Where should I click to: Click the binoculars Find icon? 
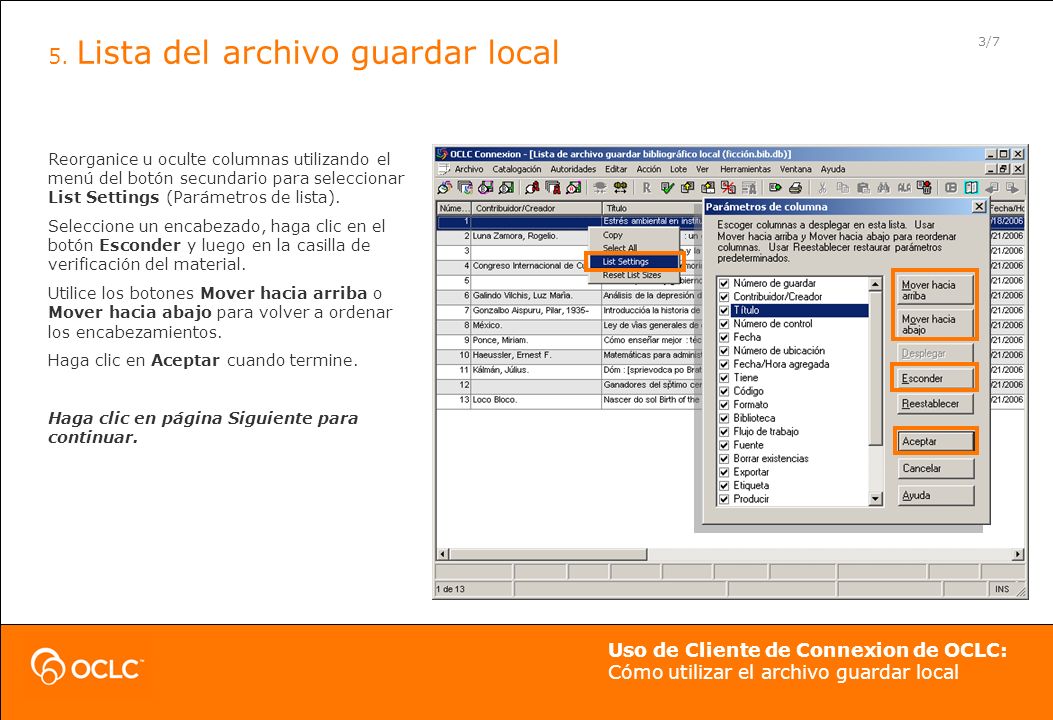tap(884, 187)
